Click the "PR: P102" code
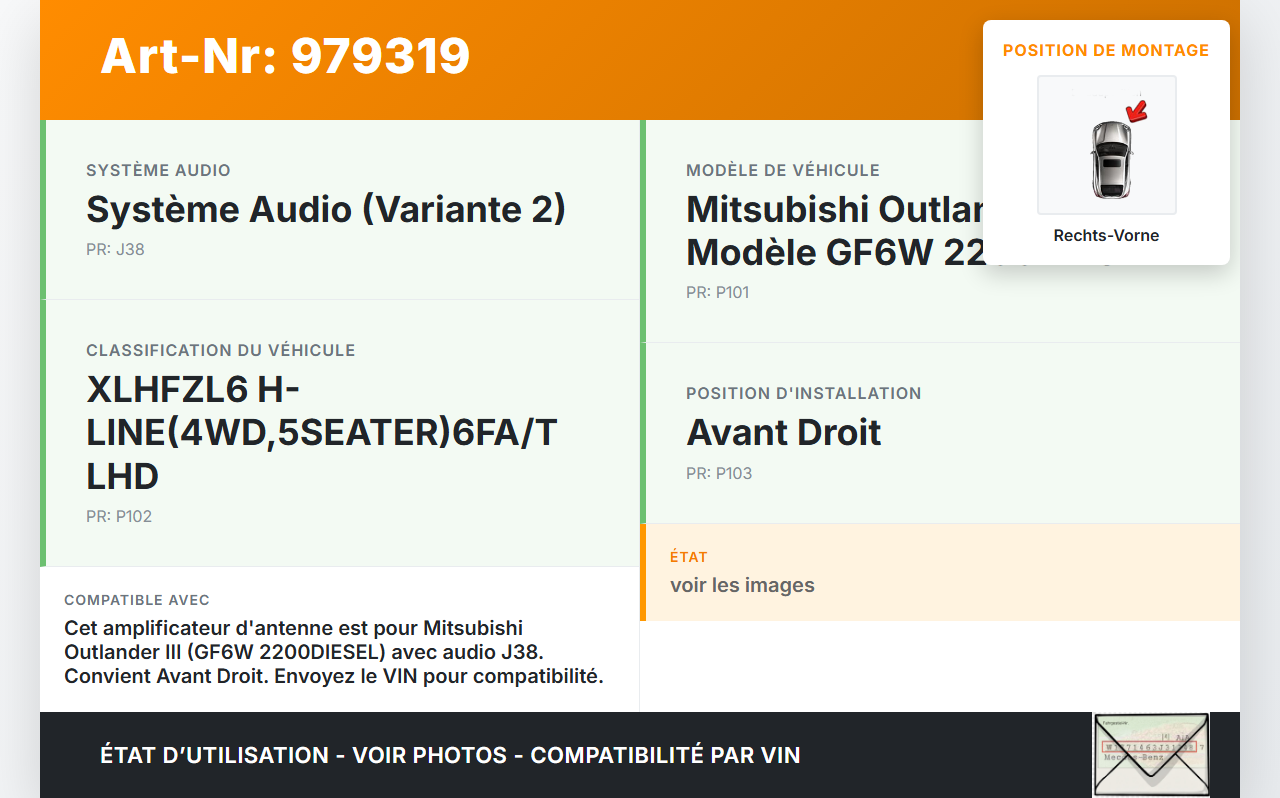Screen dimensions: 1280x798 coord(119,516)
